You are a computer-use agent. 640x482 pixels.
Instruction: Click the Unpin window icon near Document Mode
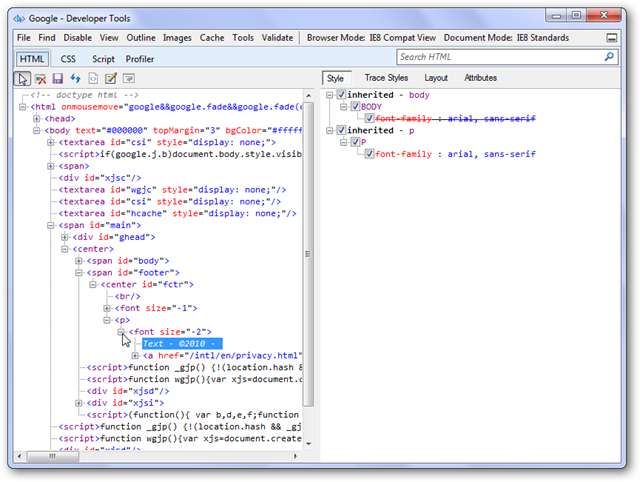611,38
